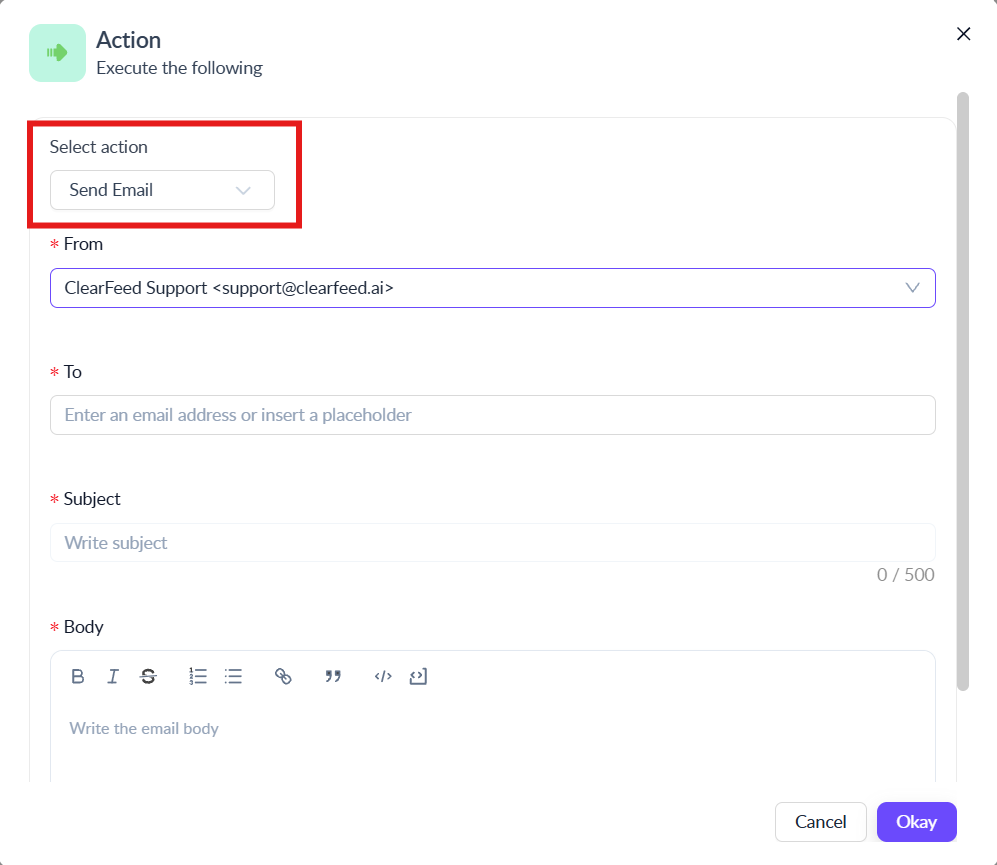Open the Select action dropdown
Image resolution: width=997 pixels, height=865 pixels.
[x=162, y=190]
